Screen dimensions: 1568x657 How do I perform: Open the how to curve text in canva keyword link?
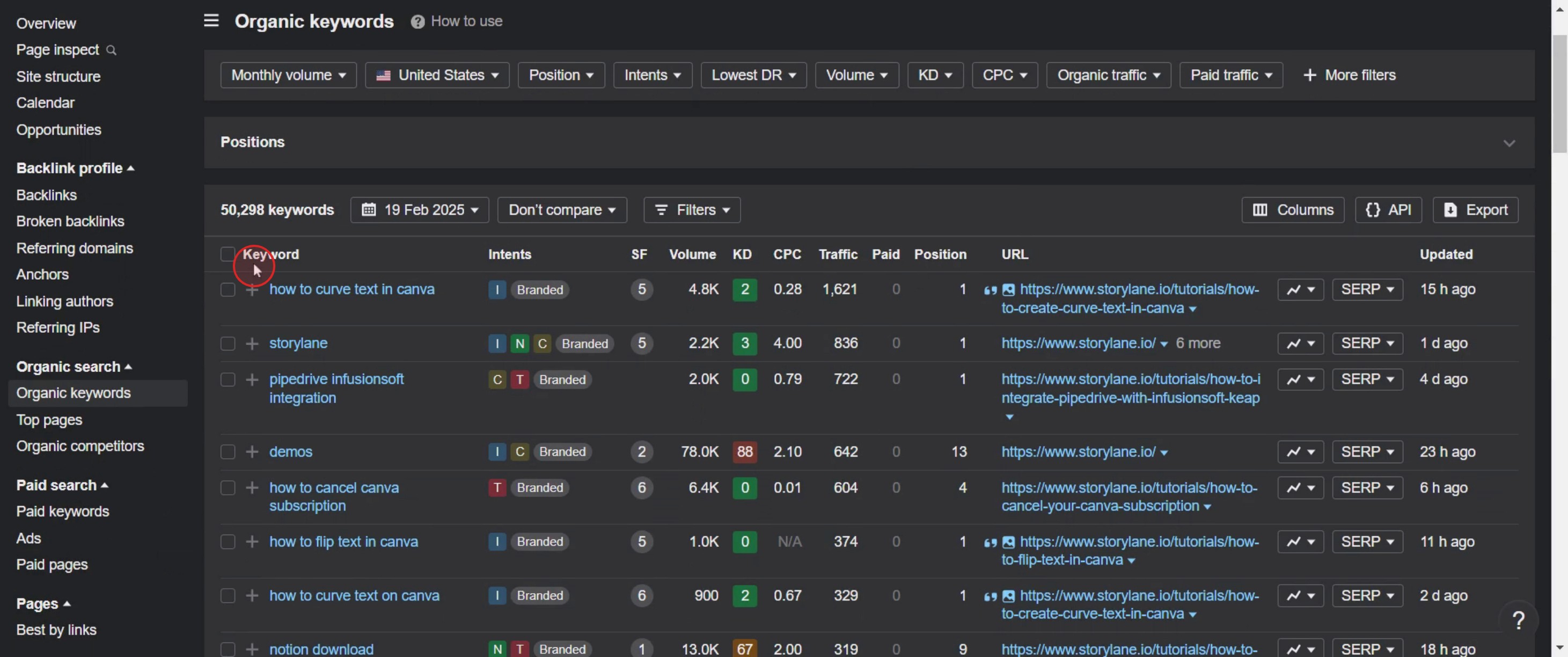coord(352,289)
